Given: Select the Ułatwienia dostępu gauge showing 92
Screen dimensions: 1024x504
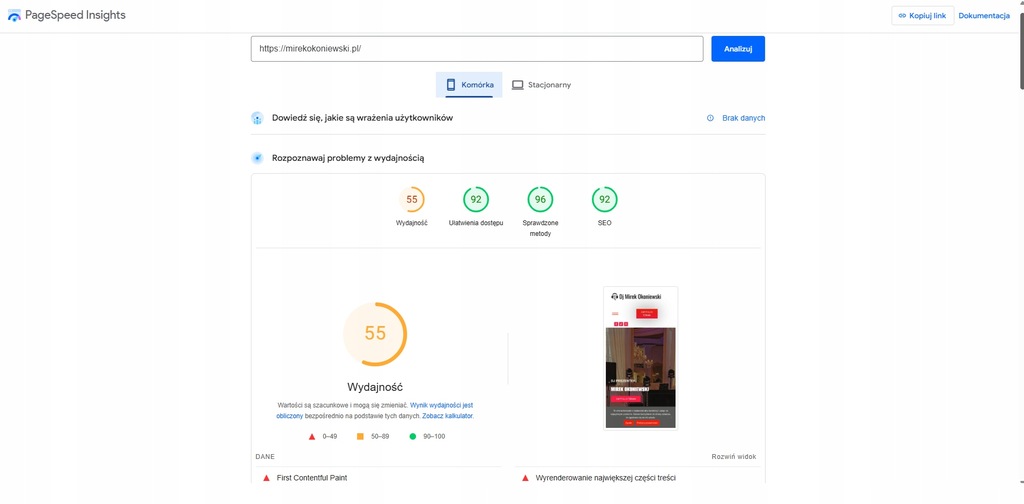Looking at the screenshot, I should (476, 200).
